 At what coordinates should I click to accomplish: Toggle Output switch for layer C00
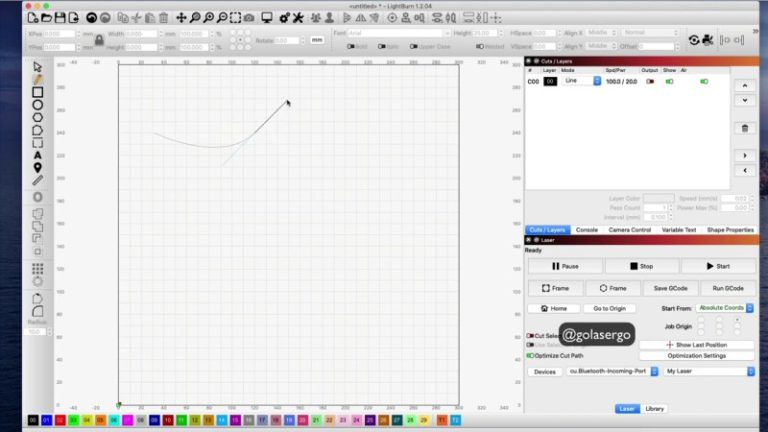click(x=650, y=81)
